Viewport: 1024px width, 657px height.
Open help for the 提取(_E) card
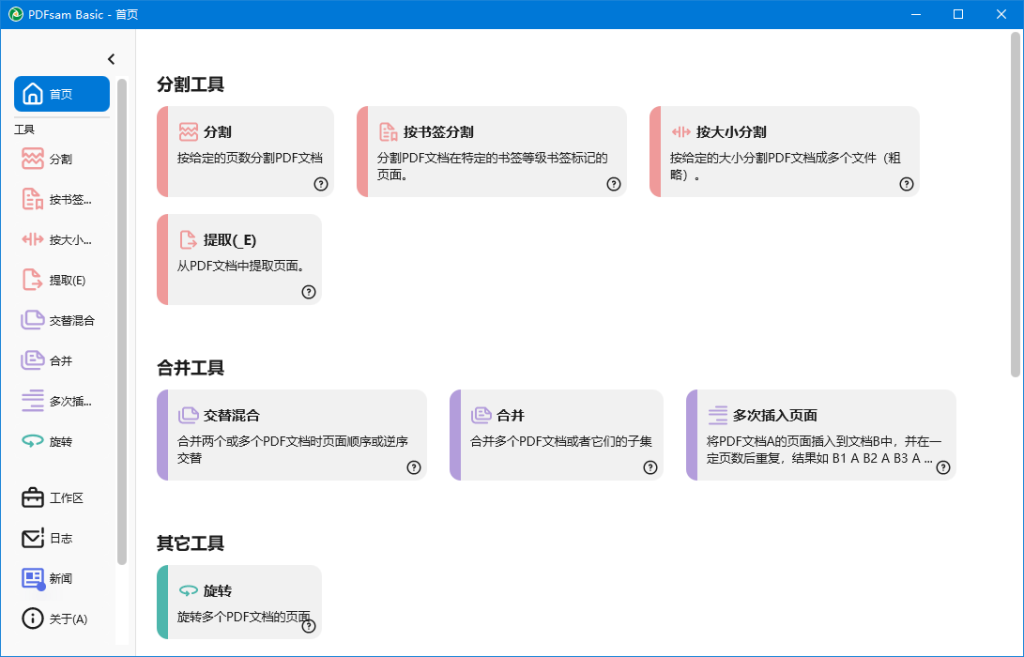309,292
